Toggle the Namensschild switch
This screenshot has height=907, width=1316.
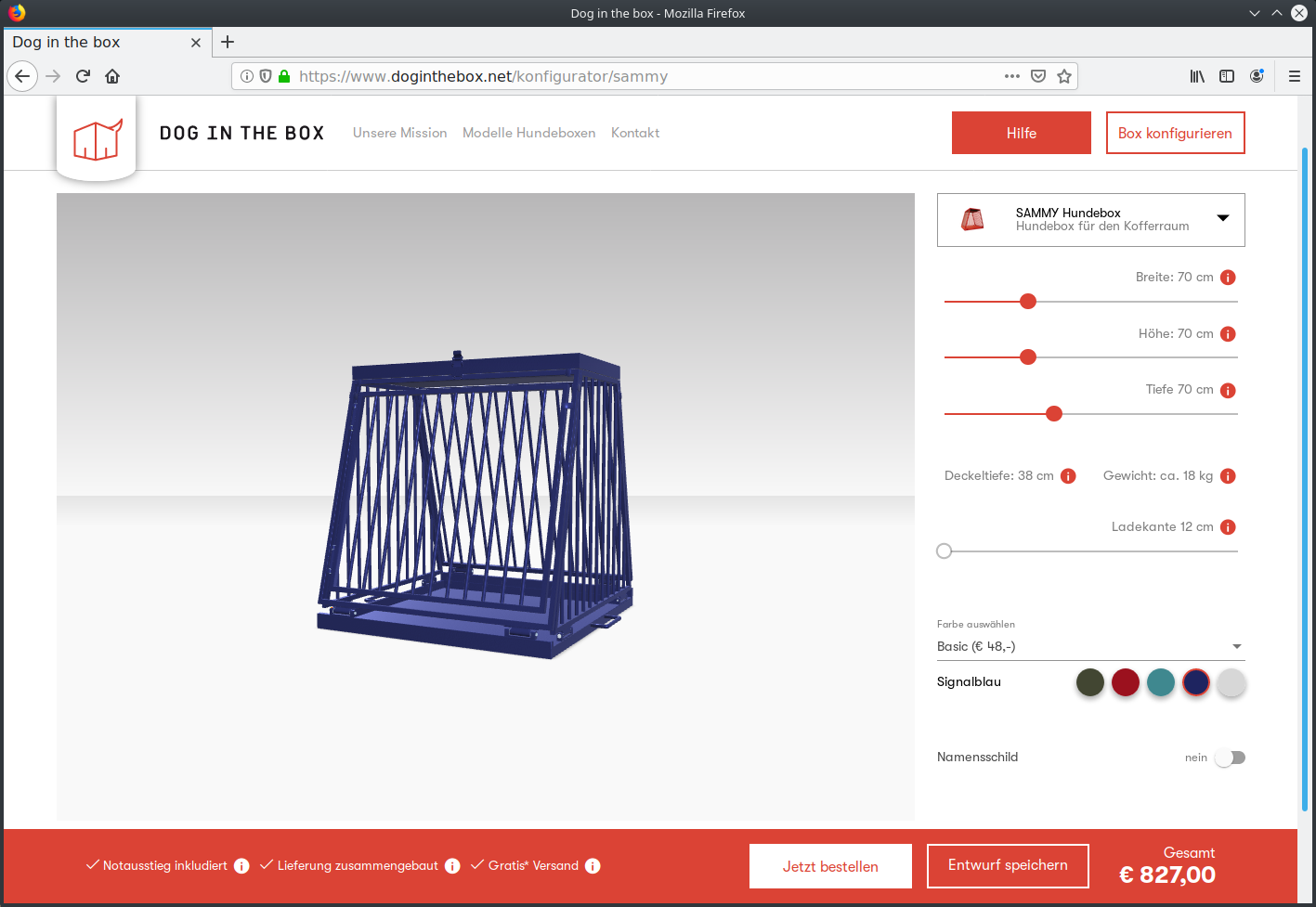[x=1230, y=758]
